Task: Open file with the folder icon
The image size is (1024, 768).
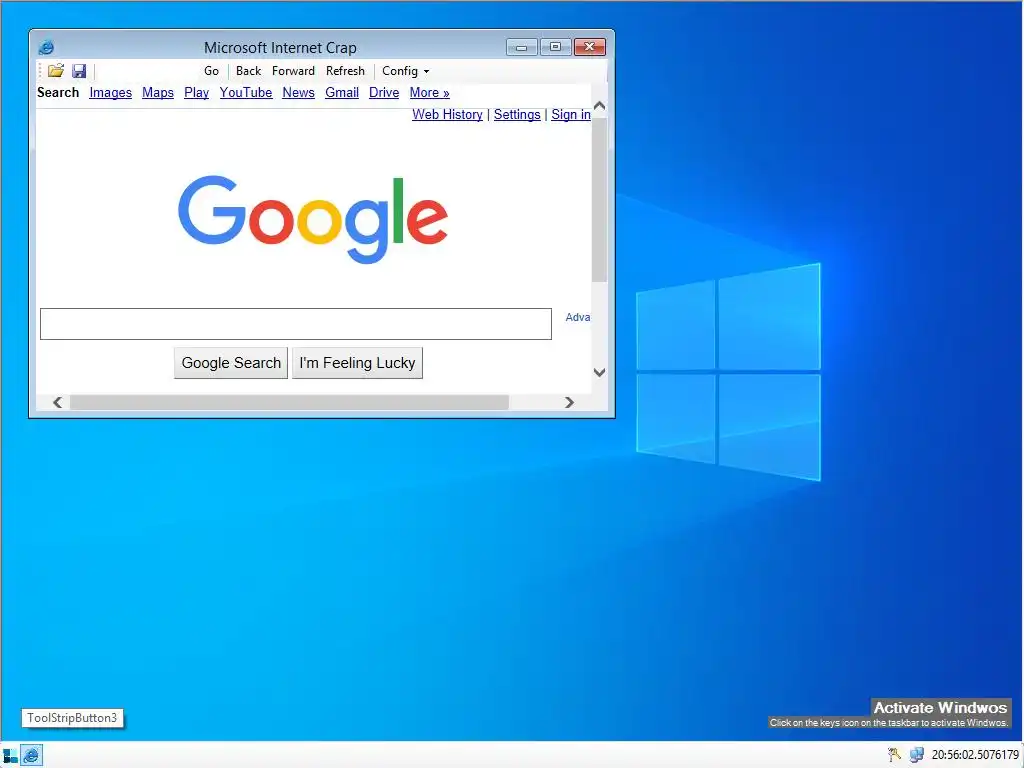Action: [56, 71]
